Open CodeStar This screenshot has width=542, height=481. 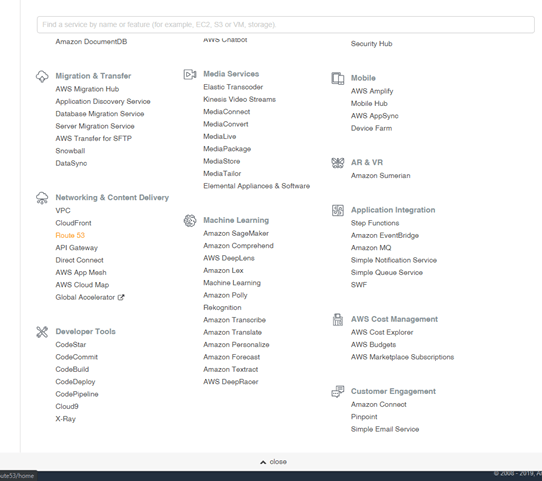coord(71,345)
